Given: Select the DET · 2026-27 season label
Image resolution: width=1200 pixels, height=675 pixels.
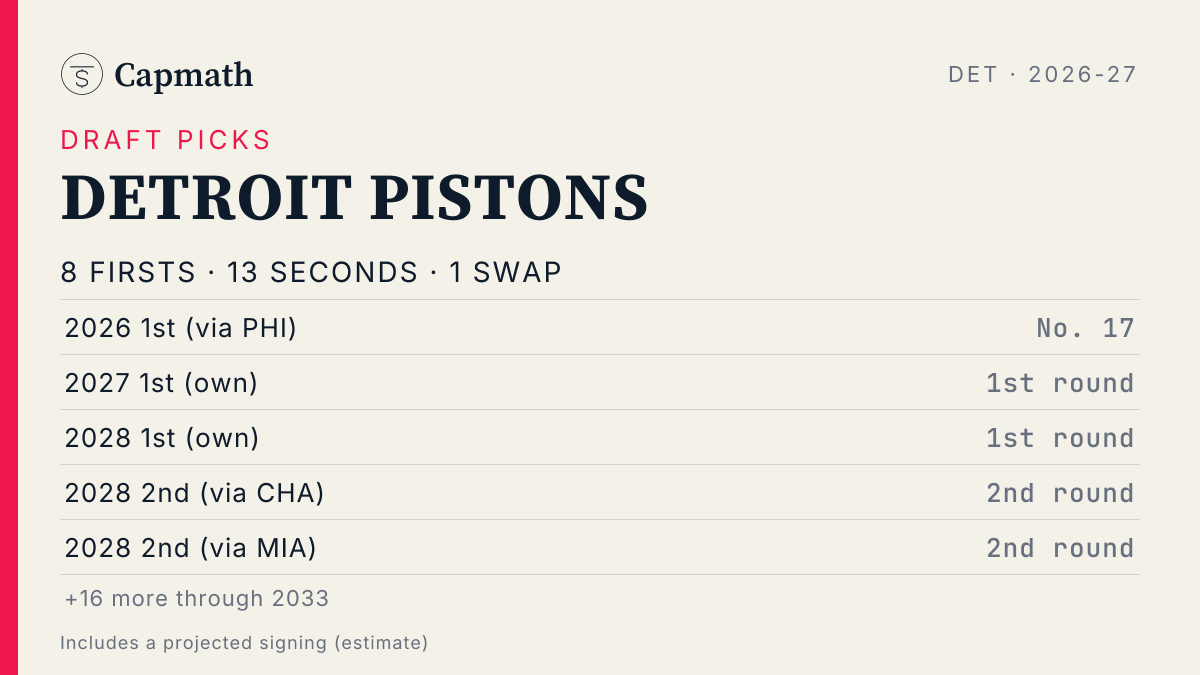Looking at the screenshot, I should (1043, 74).
